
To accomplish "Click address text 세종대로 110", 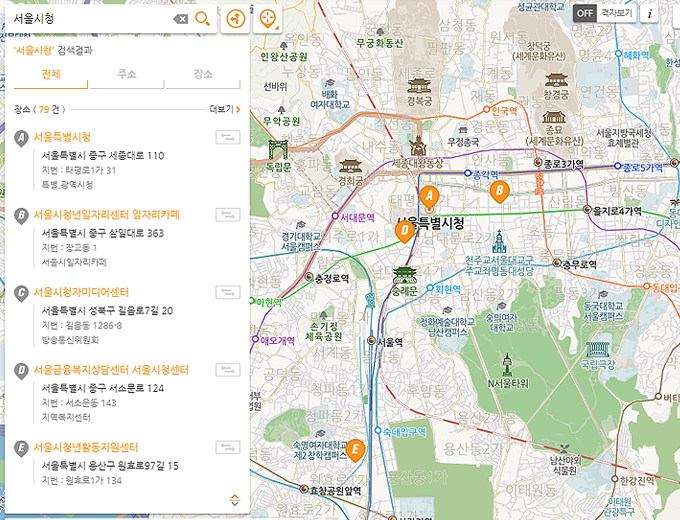I will pos(136,156).
